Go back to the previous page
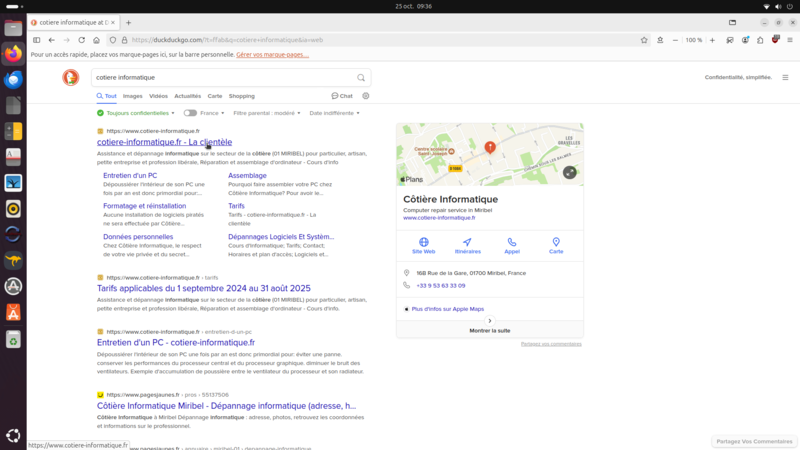Image resolution: width=800 pixels, height=450 pixels. [x=52, y=40]
